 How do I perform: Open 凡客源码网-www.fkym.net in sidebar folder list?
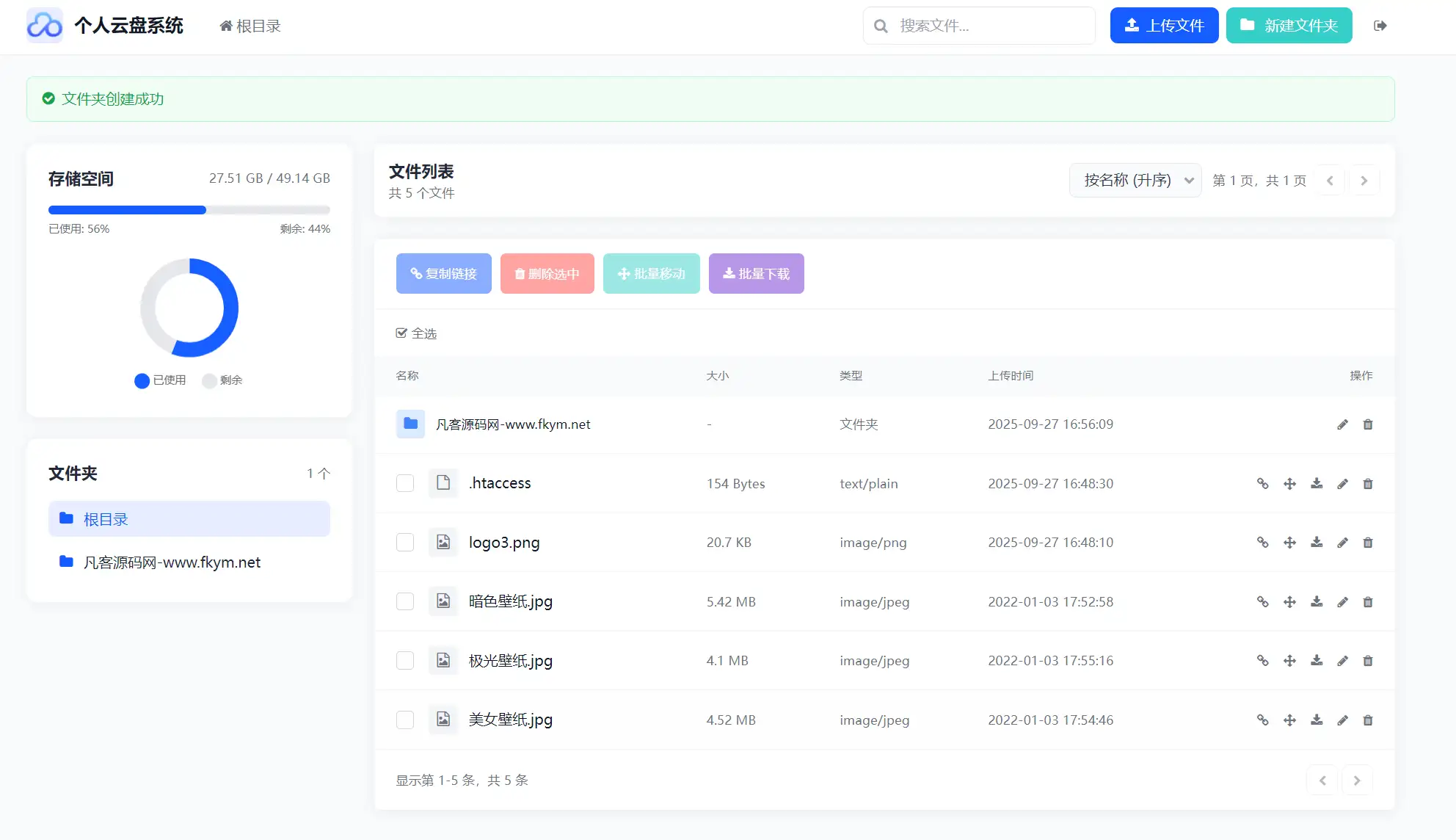tap(172, 562)
